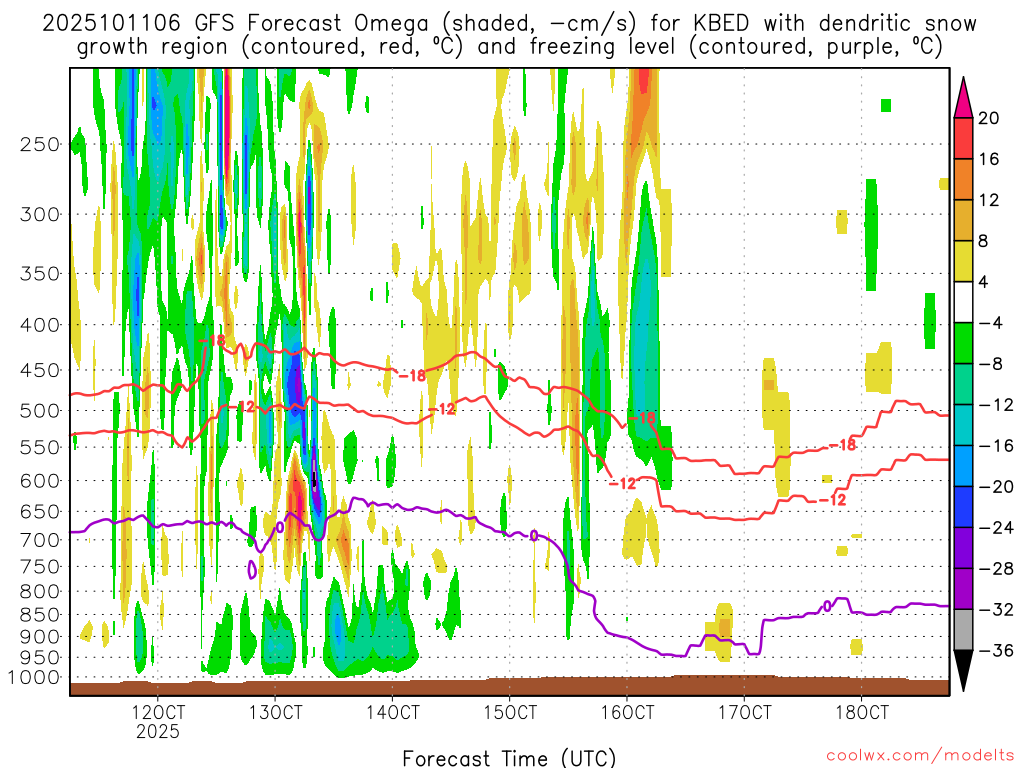The image size is (1024, 768).
Task: Click the title's second line about freezing level
Action: click(509, 47)
